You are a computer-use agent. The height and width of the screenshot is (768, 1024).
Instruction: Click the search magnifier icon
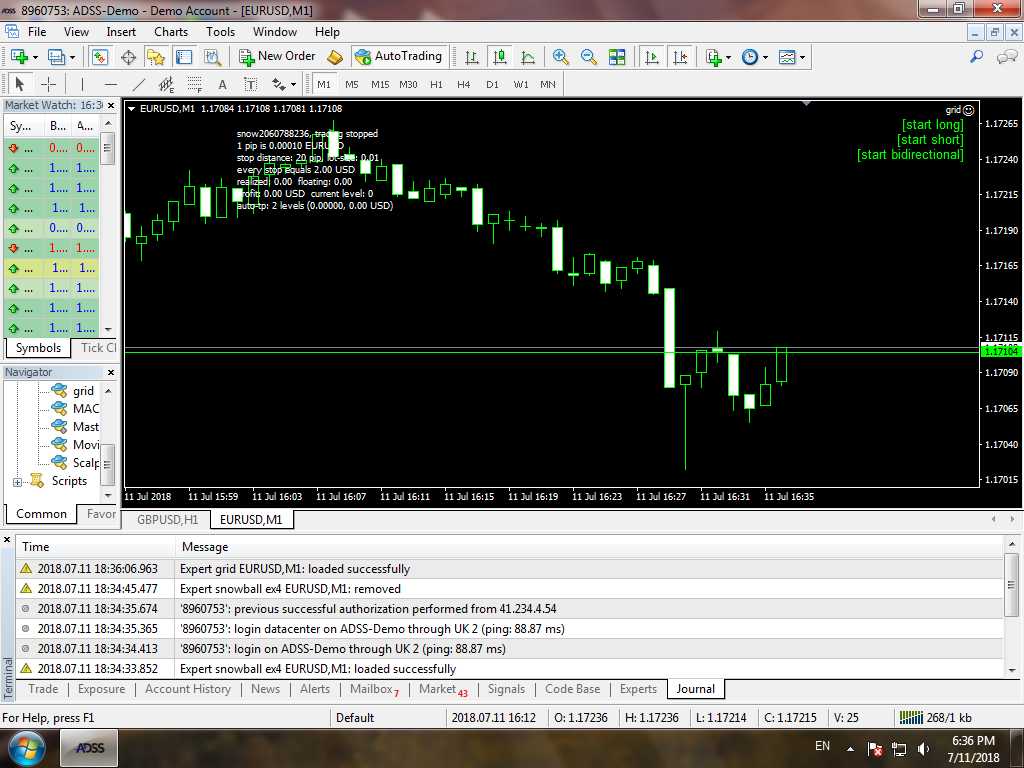[976, 57]
